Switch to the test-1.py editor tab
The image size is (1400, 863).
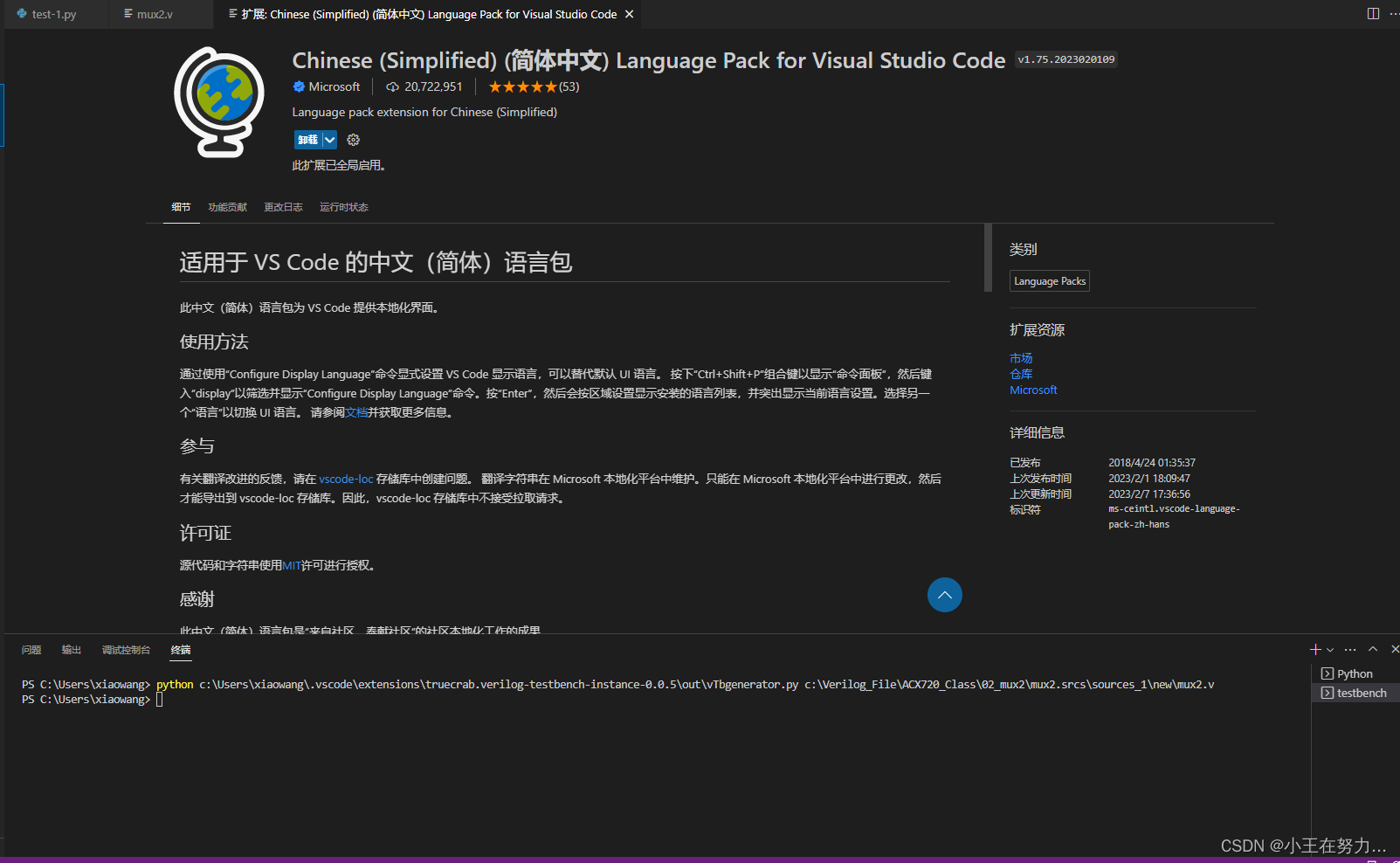coord(55,14)
